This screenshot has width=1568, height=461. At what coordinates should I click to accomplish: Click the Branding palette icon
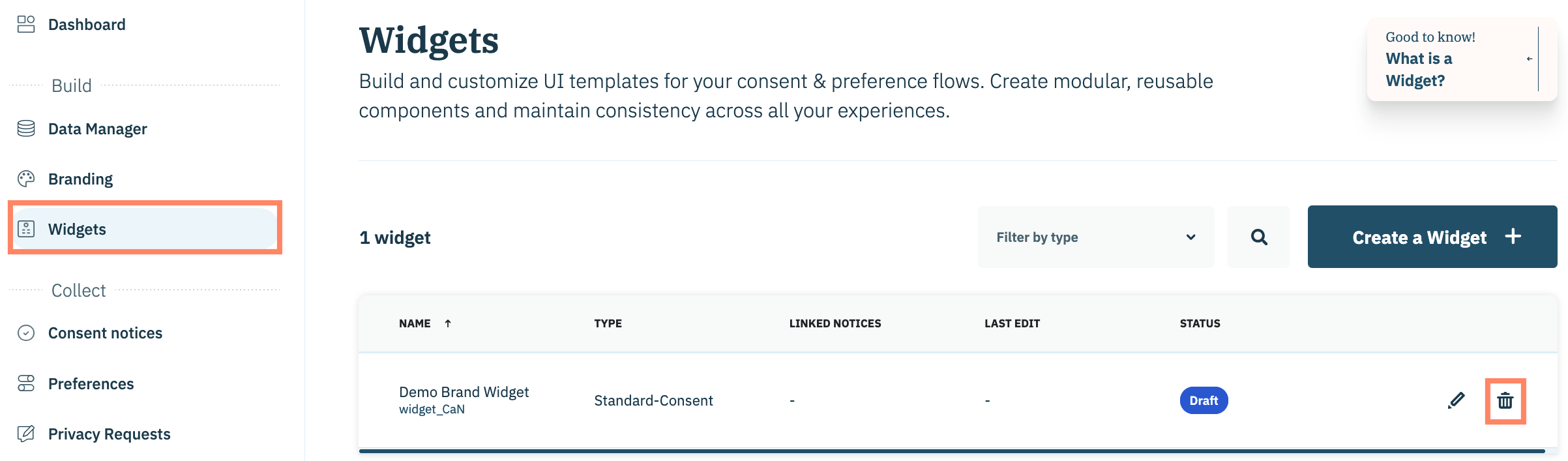(26, 179)
